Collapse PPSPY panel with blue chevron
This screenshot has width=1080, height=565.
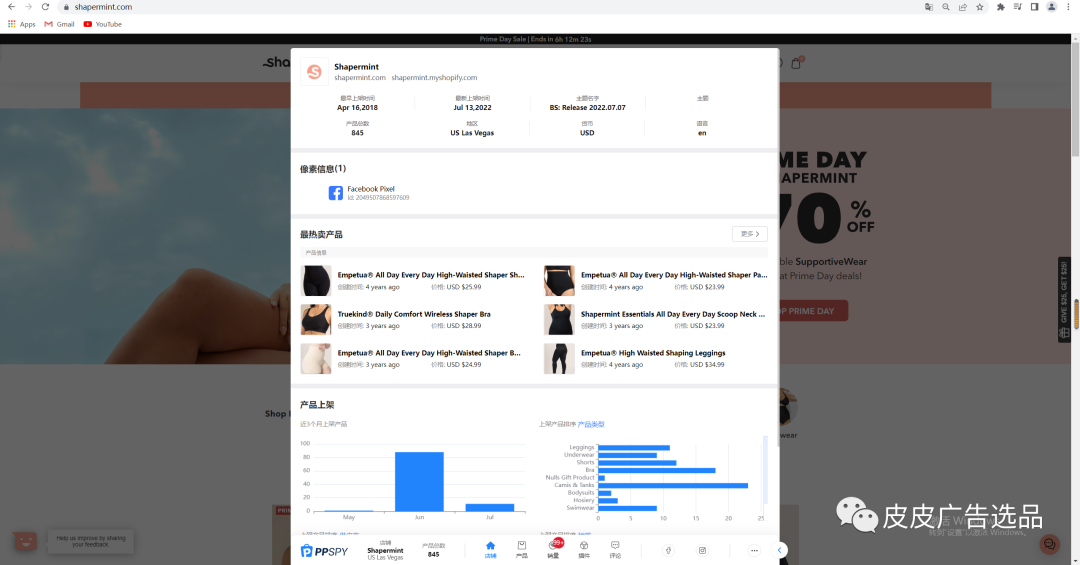tap(780, 550)
